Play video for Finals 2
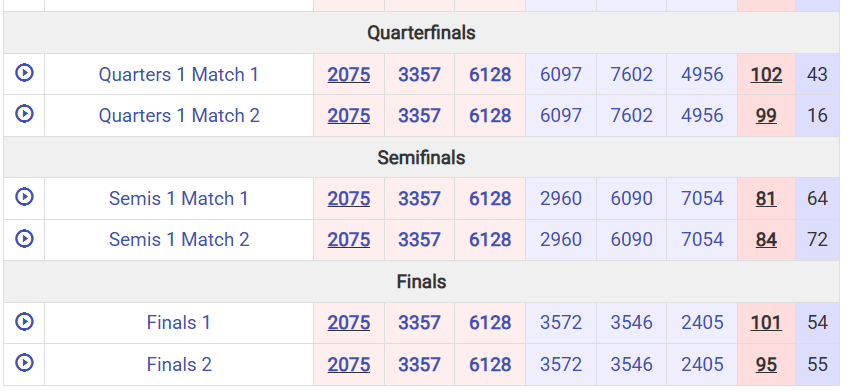Image resolution: width=847 pixels, height=391 pixels. tap(24, 362)
